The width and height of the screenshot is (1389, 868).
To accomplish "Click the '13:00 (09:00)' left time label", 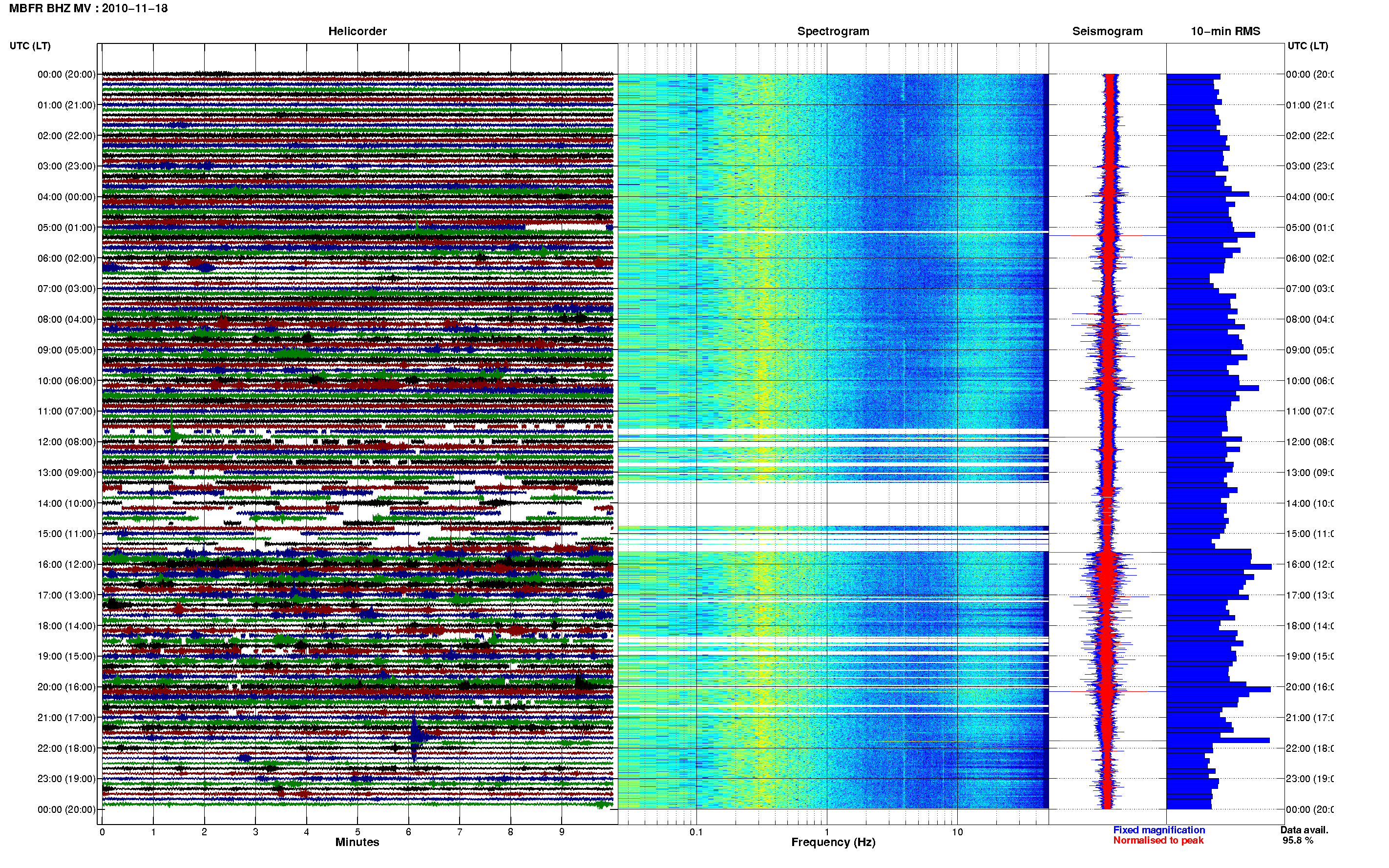I will click(x=66, y=473).
